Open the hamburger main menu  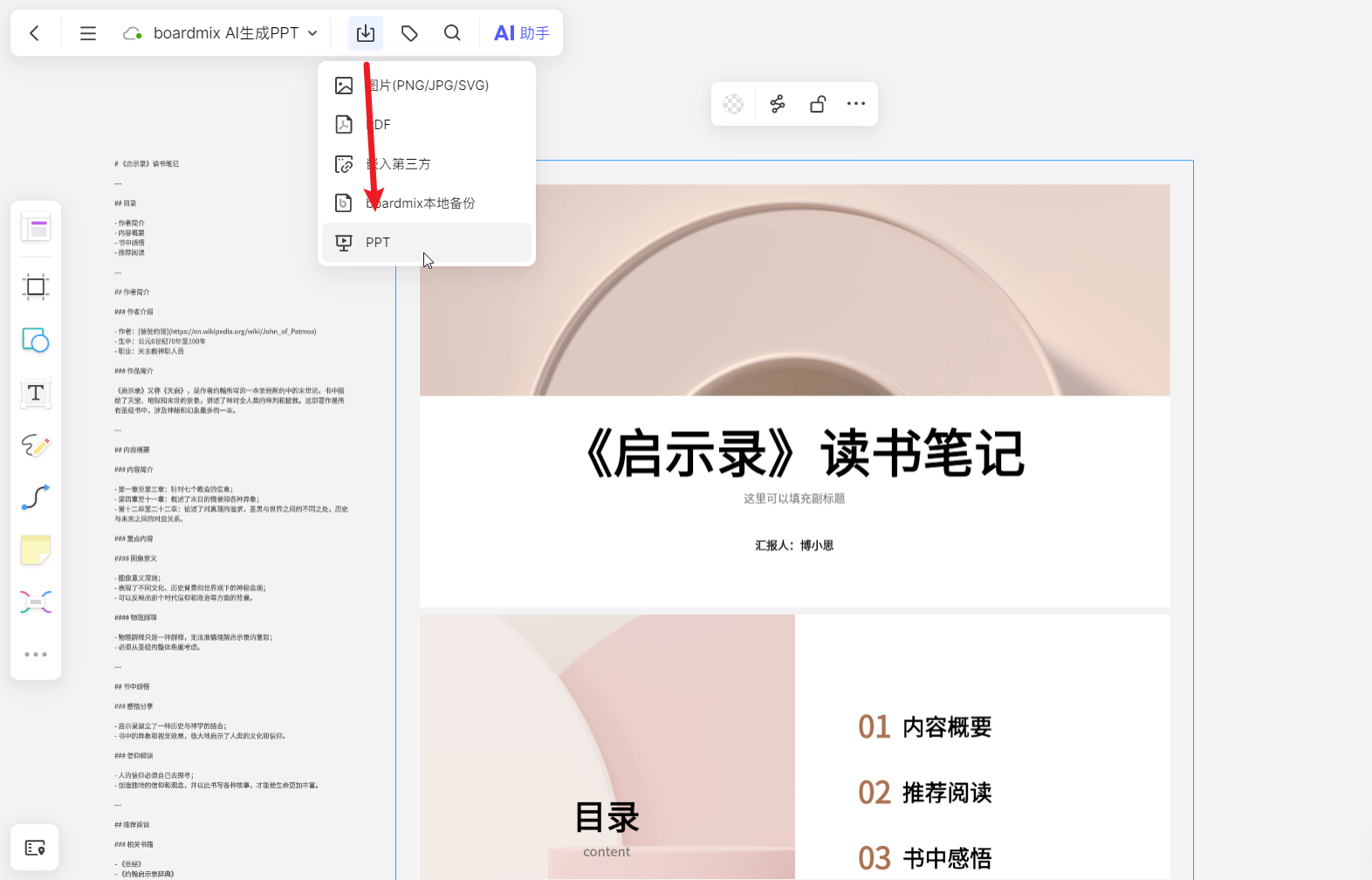(88, 33)
